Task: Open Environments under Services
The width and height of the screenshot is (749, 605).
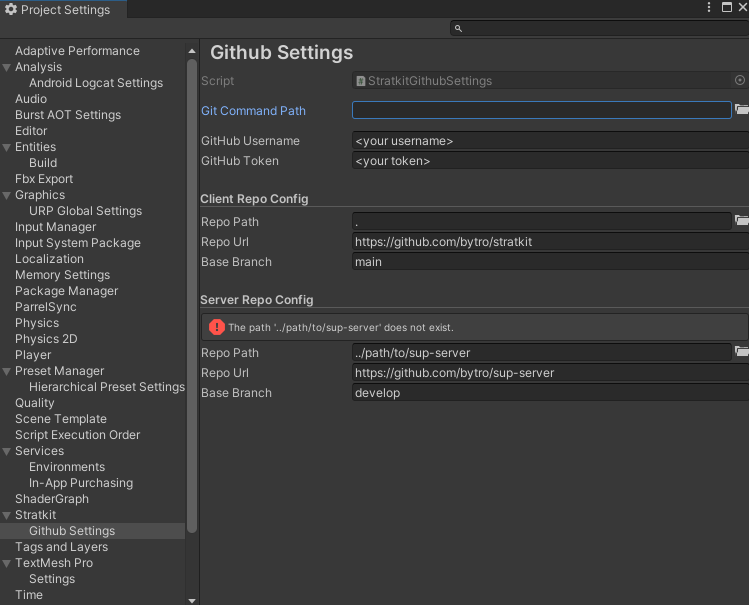Action: 67,467
